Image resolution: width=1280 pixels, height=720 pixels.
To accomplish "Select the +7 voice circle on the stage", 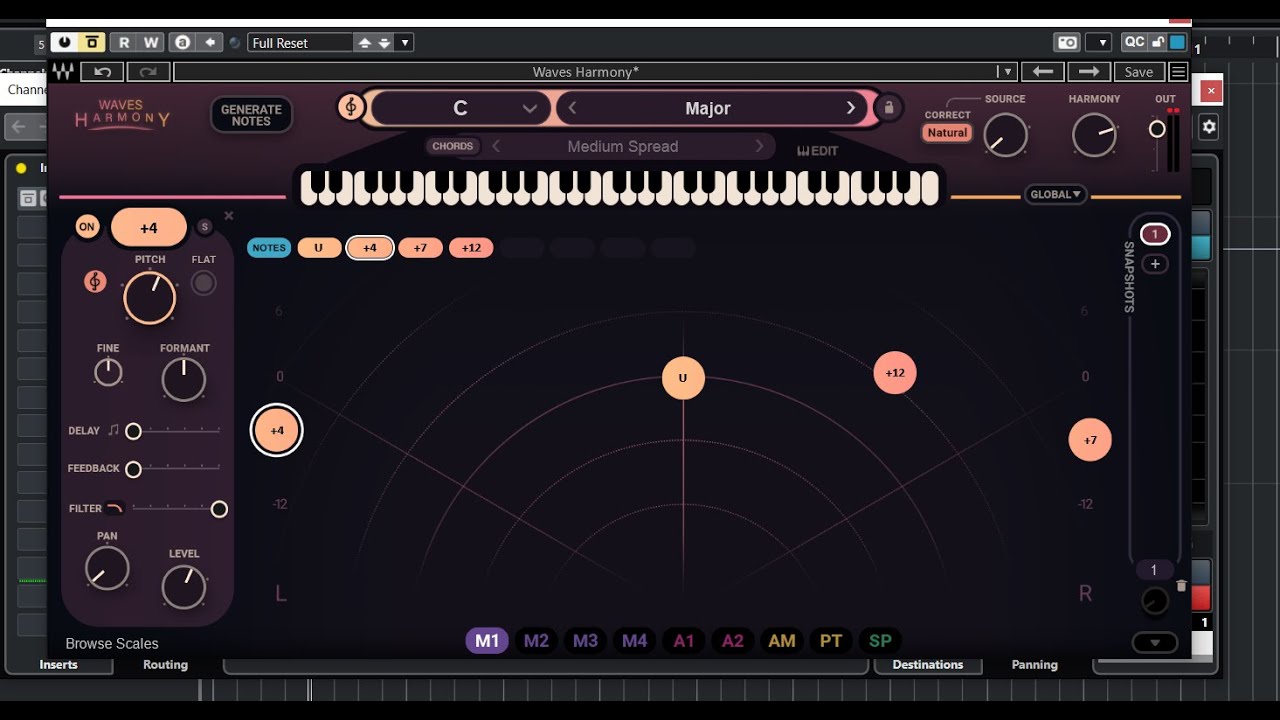I will coord(1090,440).
